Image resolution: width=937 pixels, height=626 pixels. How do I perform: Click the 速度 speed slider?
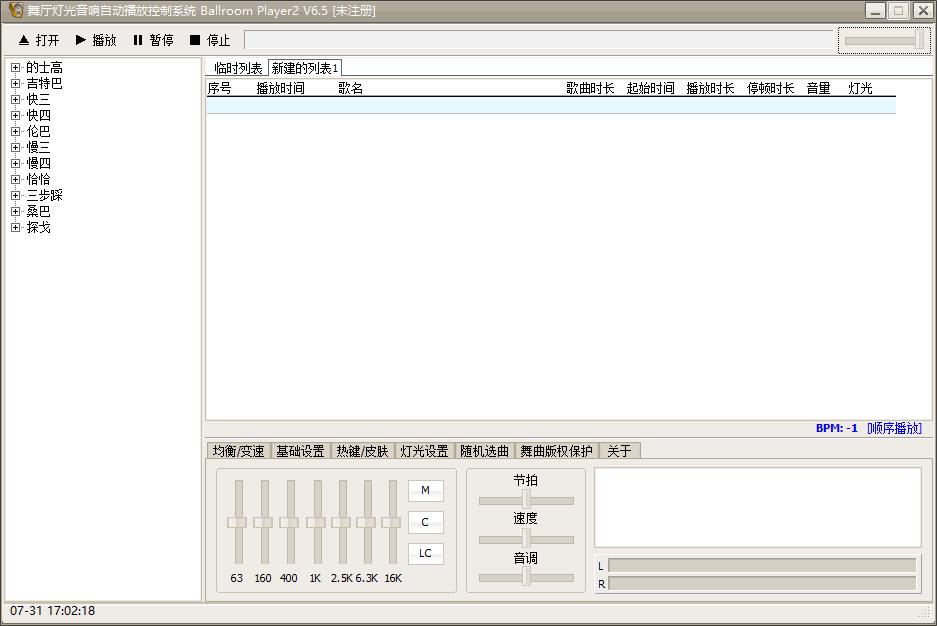(526, 539)
